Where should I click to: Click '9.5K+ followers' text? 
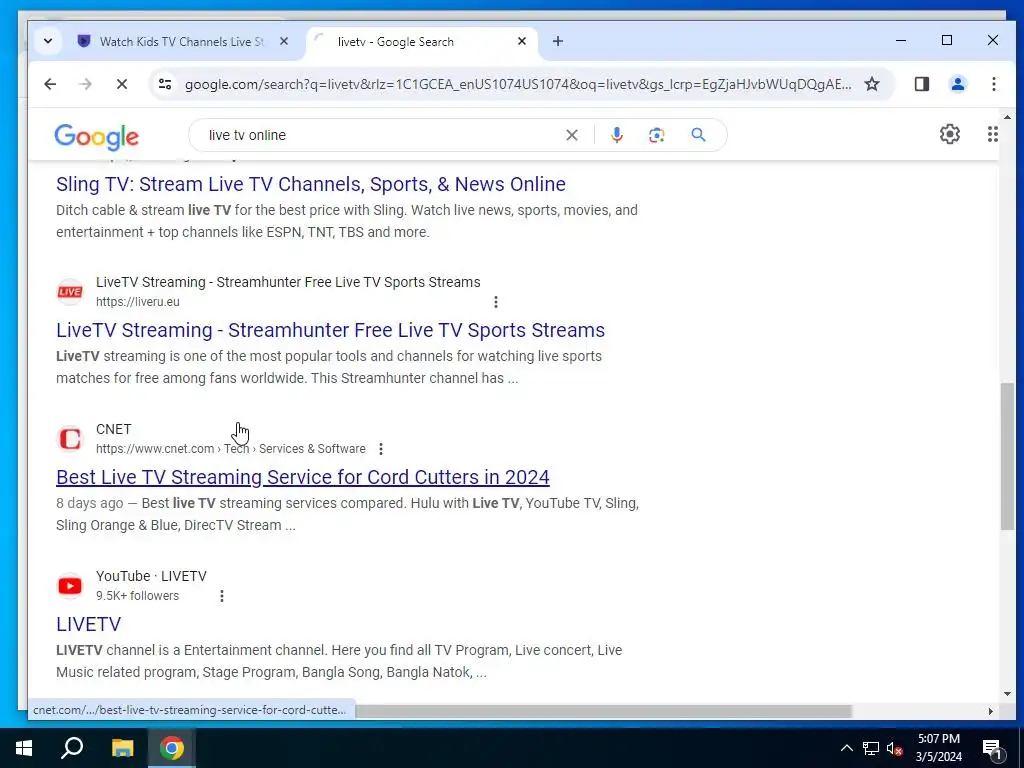137,596
